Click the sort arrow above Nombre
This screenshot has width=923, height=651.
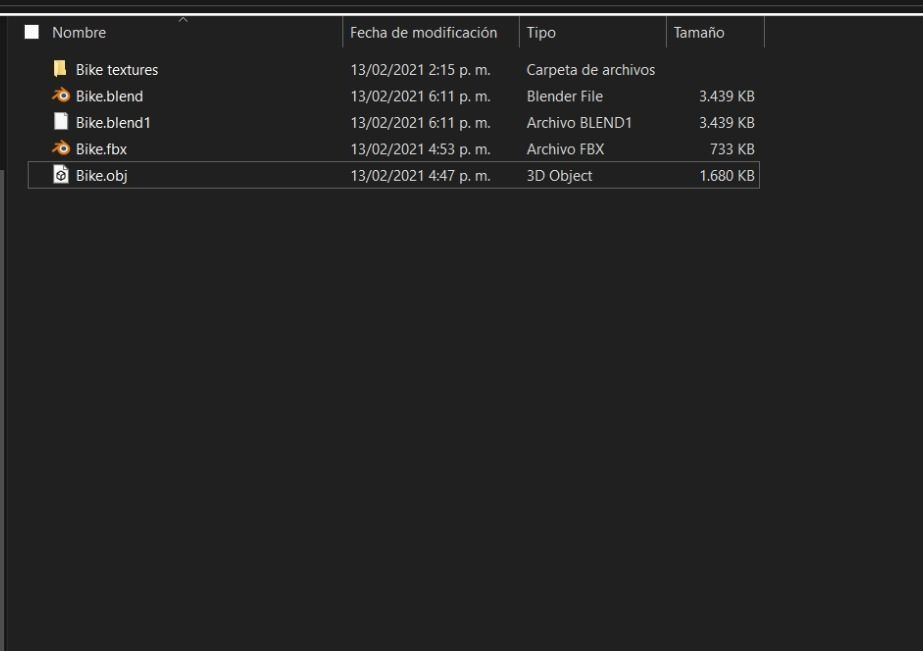(183, 19)
